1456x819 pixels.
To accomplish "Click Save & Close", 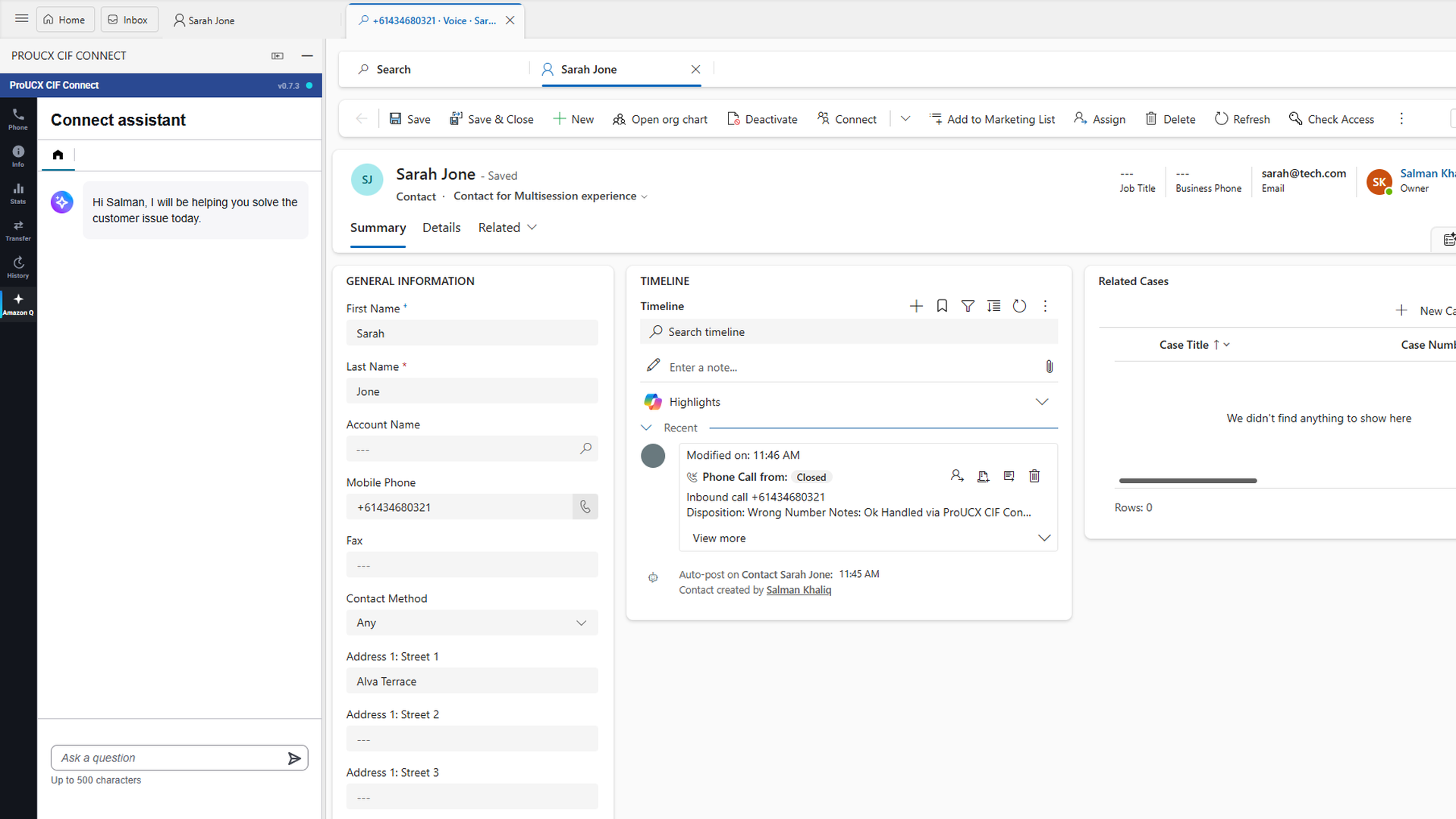I will pyautogui.click(x=491, y=119).
